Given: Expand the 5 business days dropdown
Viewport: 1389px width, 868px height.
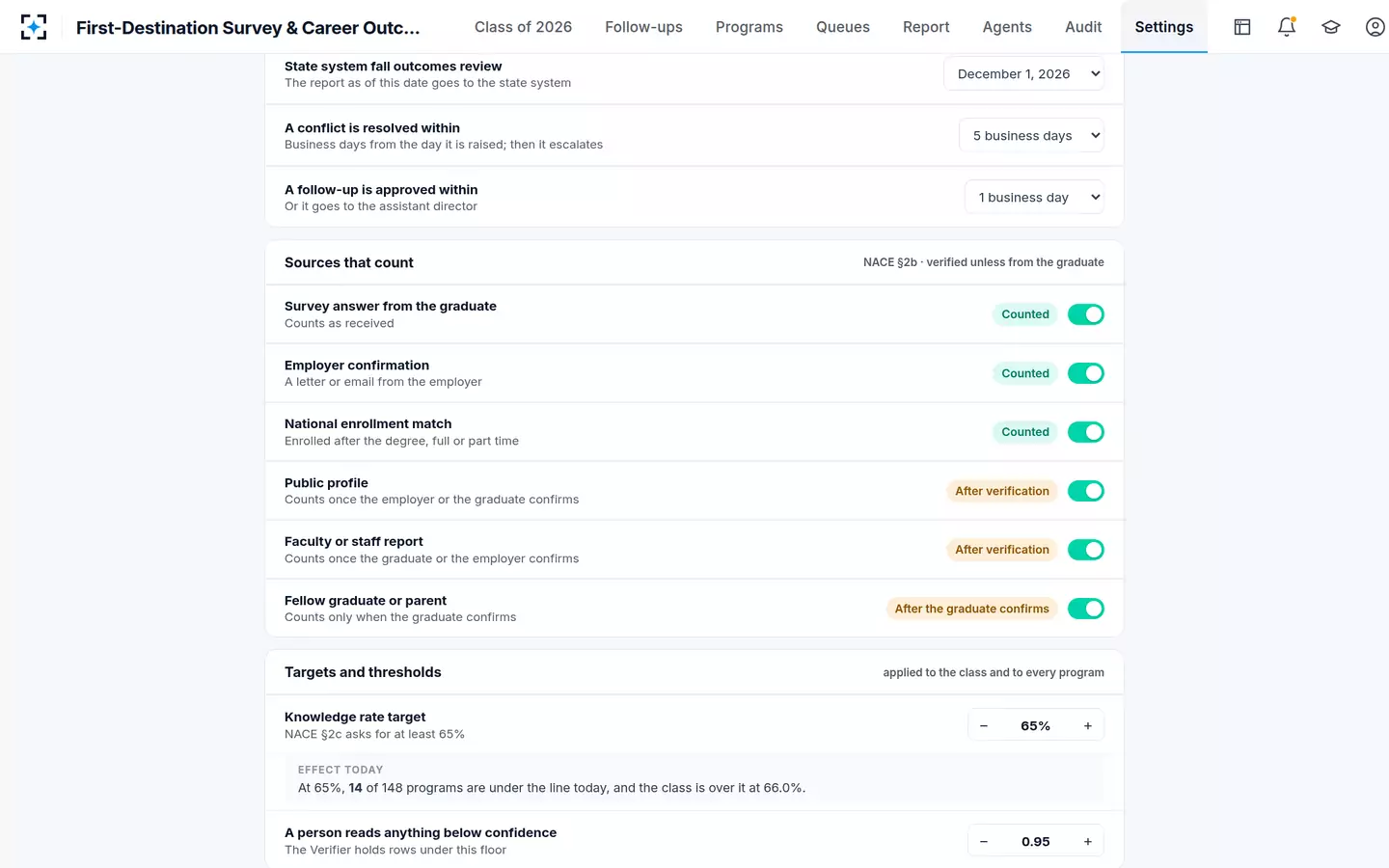Looking at the screenshot, I should pos(1031,136).
